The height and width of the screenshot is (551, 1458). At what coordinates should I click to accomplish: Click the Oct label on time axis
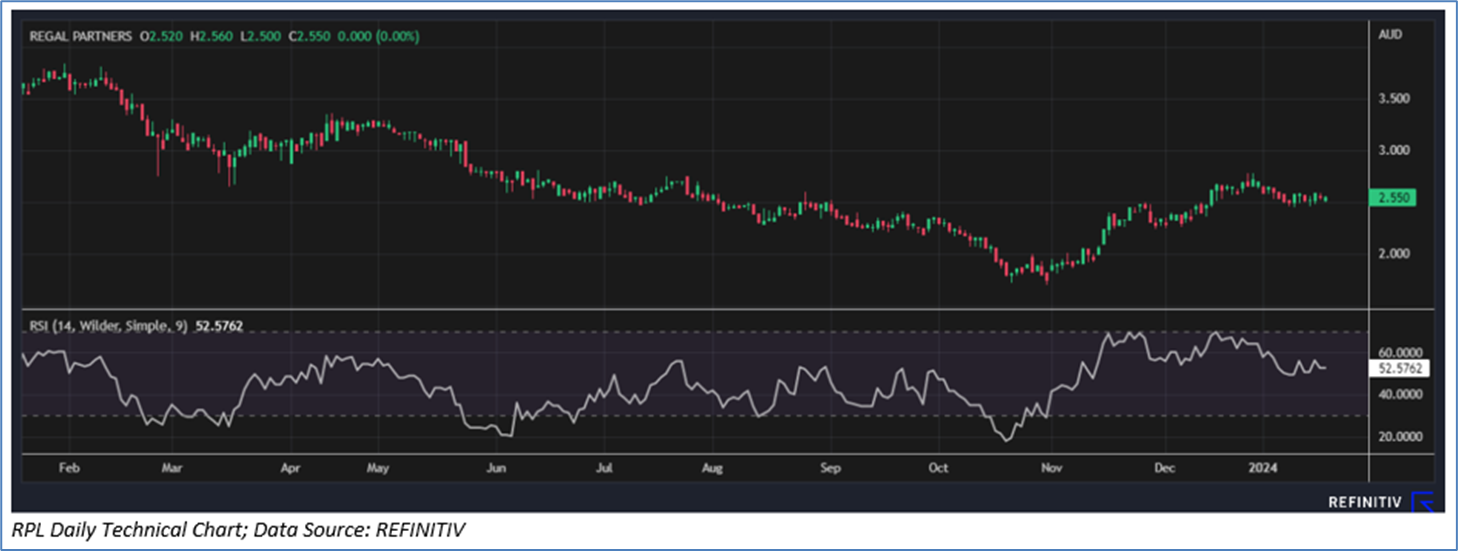click(x=938, y=467)
